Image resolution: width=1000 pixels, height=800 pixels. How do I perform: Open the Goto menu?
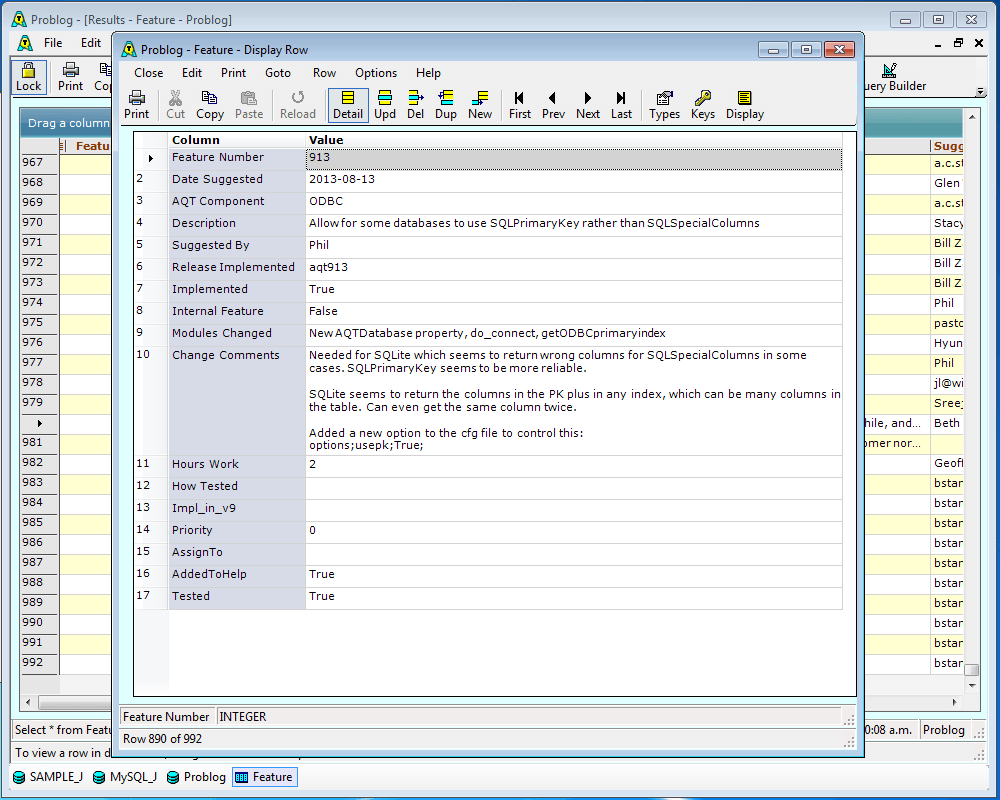[x=278, y=73]
